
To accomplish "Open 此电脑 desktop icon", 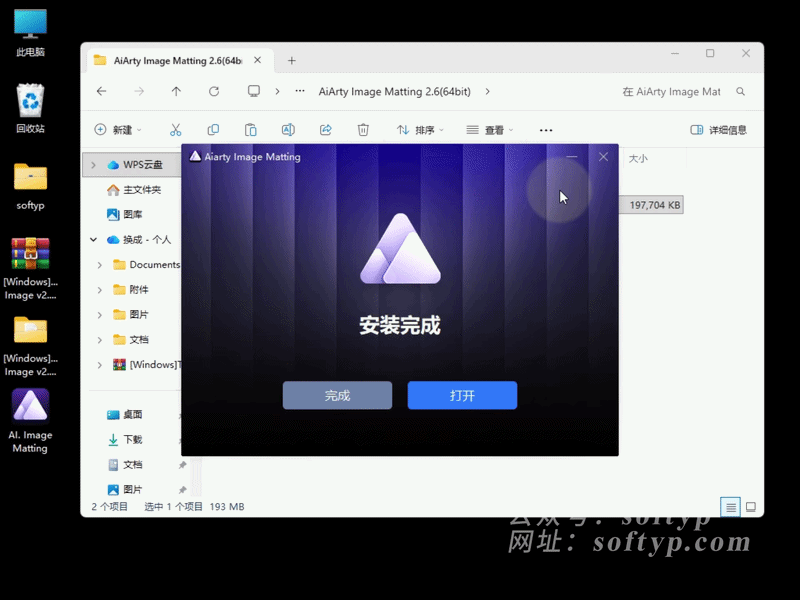I will (x=30, y=33).
